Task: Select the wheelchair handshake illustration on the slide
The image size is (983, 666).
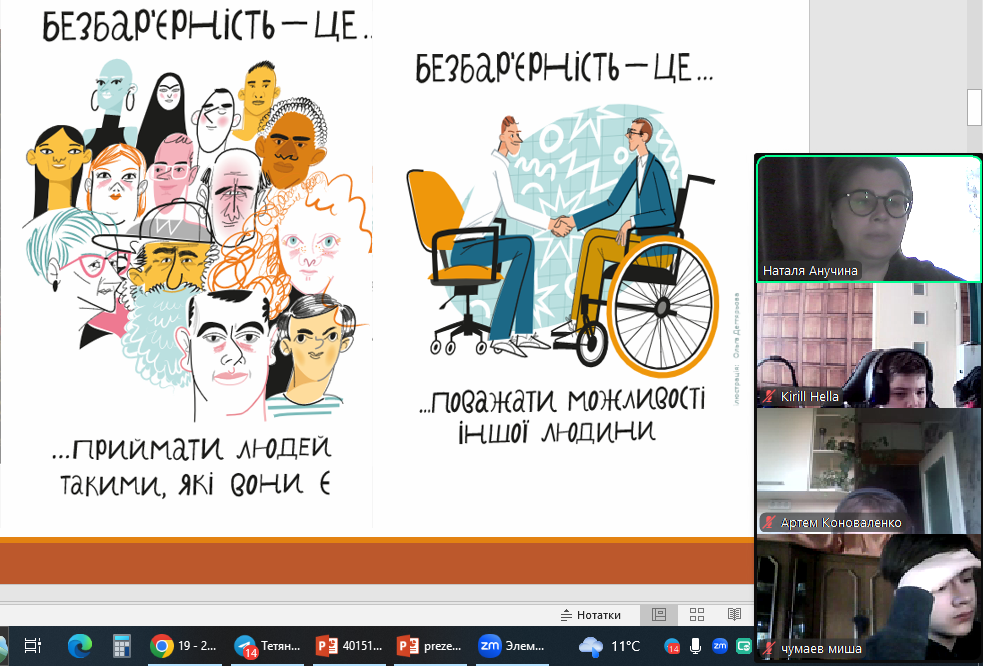Action: (x=562, y=241)
